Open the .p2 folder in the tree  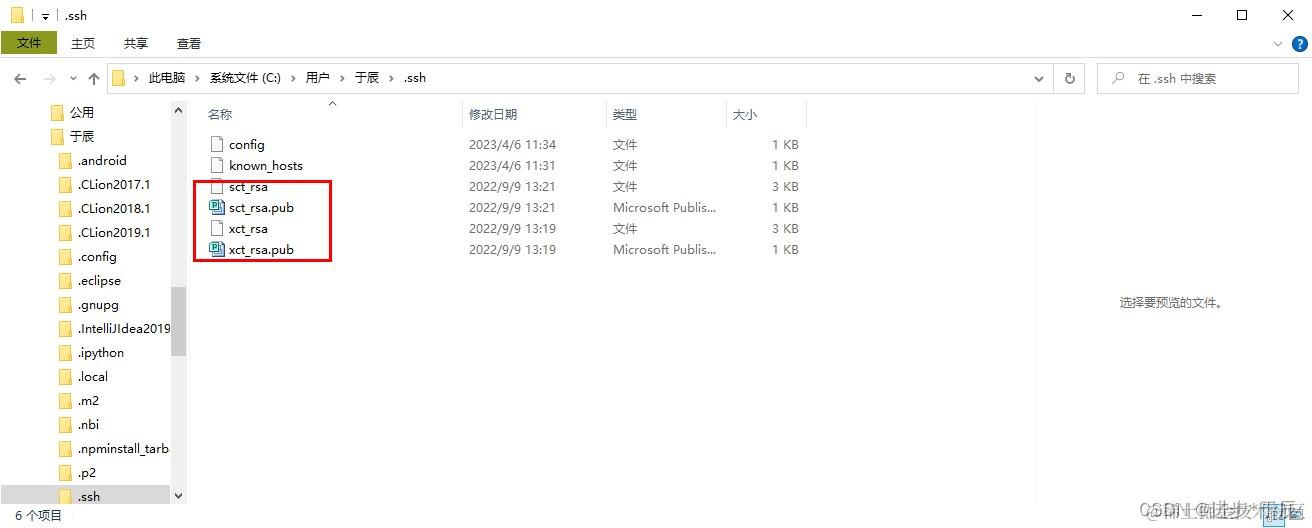87,473
